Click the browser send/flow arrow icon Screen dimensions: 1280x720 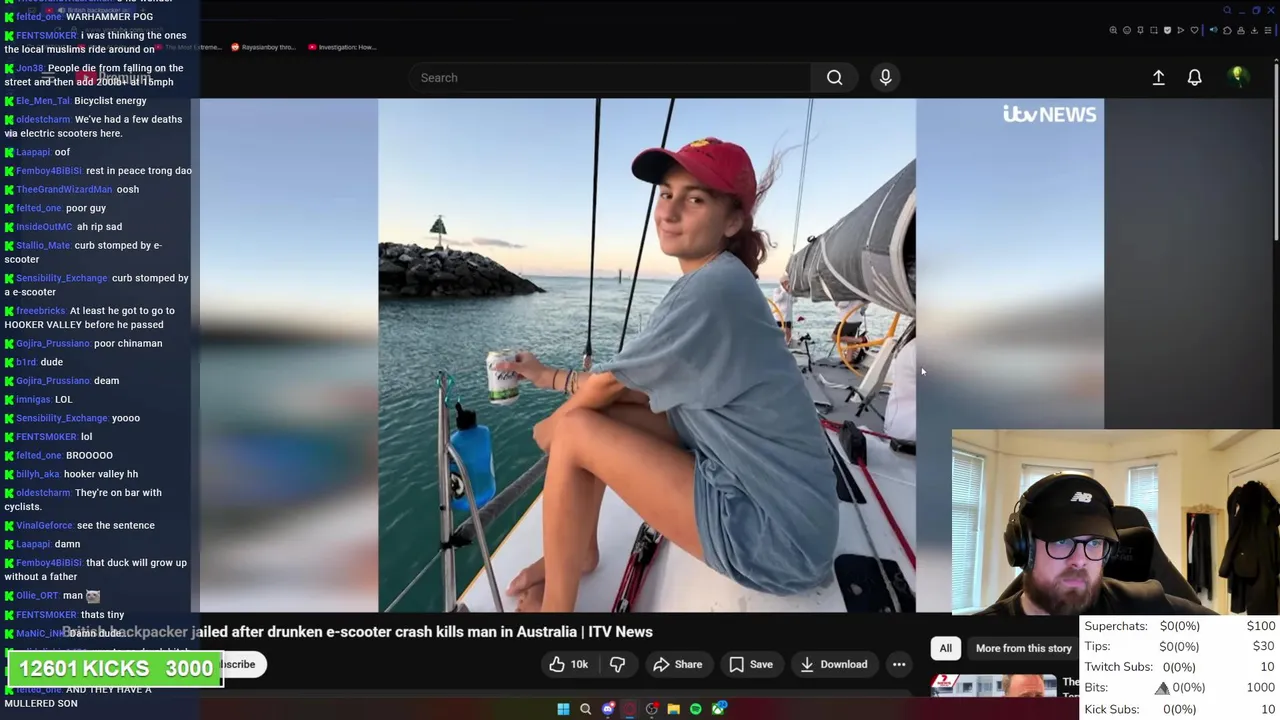click(1181, 30)
